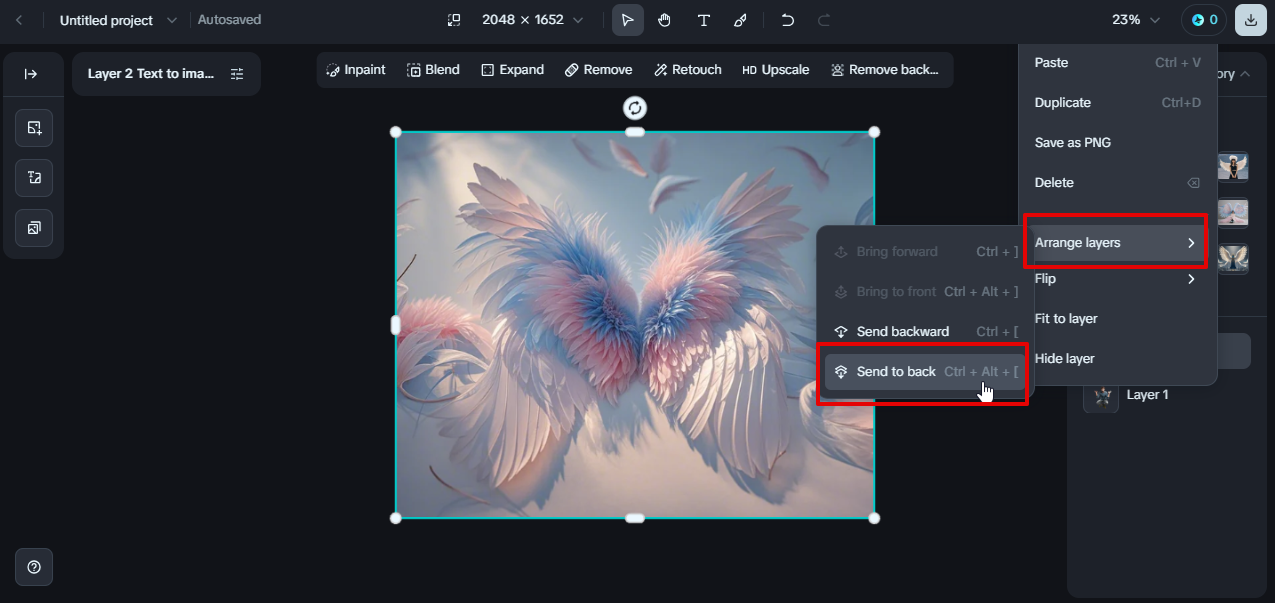
Task: Select the pointer Select tool
Action: click(x=628, y=20)
